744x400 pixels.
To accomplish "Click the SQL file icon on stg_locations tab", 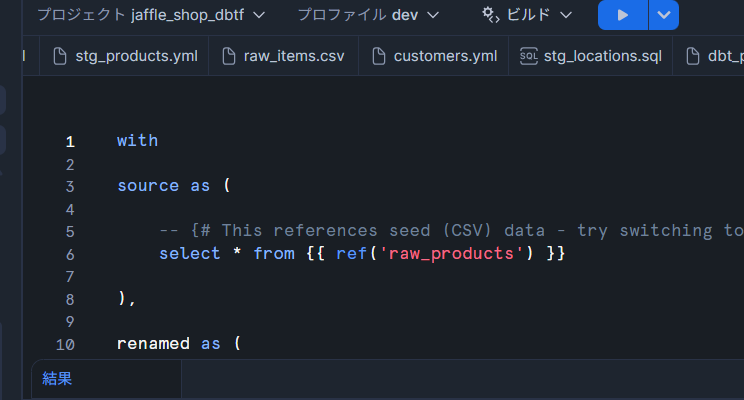I will (529, 56).
